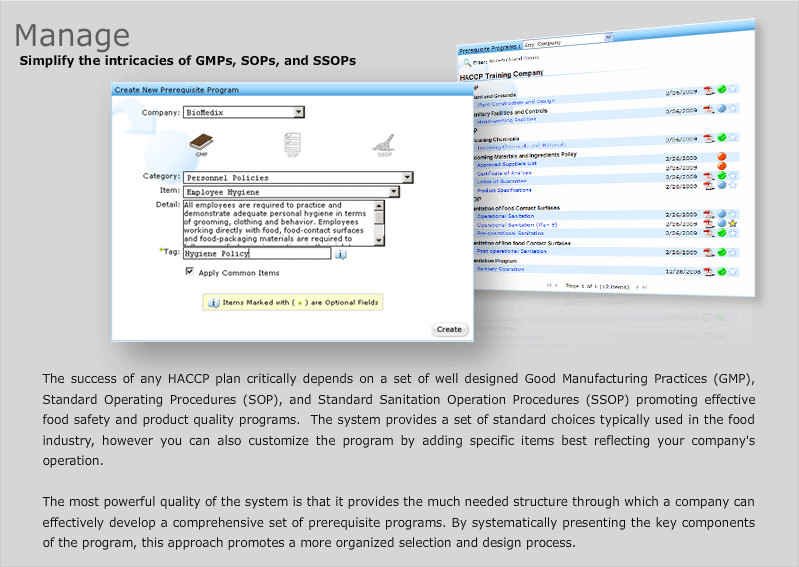Open the Post operational Sanitation link
The height and width of the screenshot is (567, 799).
point(511,251)
